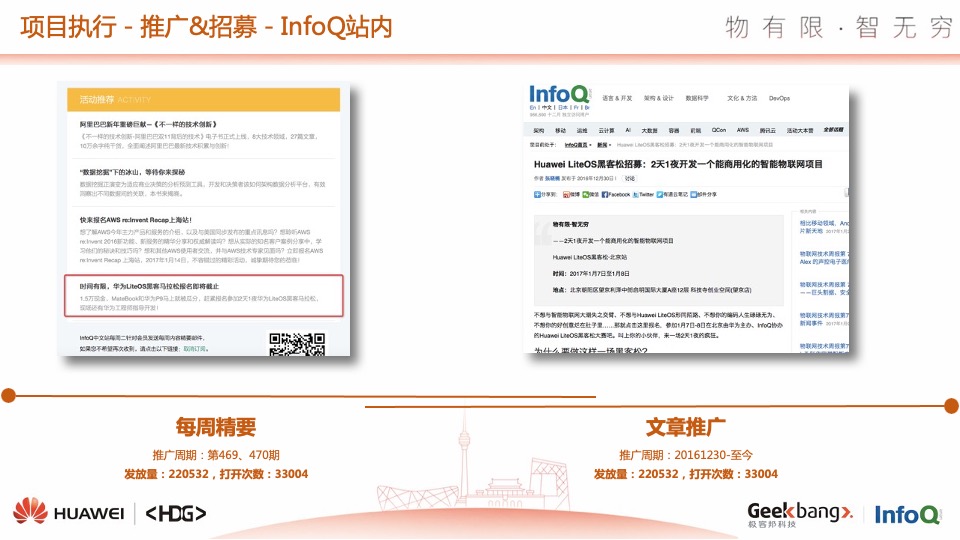Share the article via Facebook icon
The height and width of the screenshot is (540, 960).
605,195
